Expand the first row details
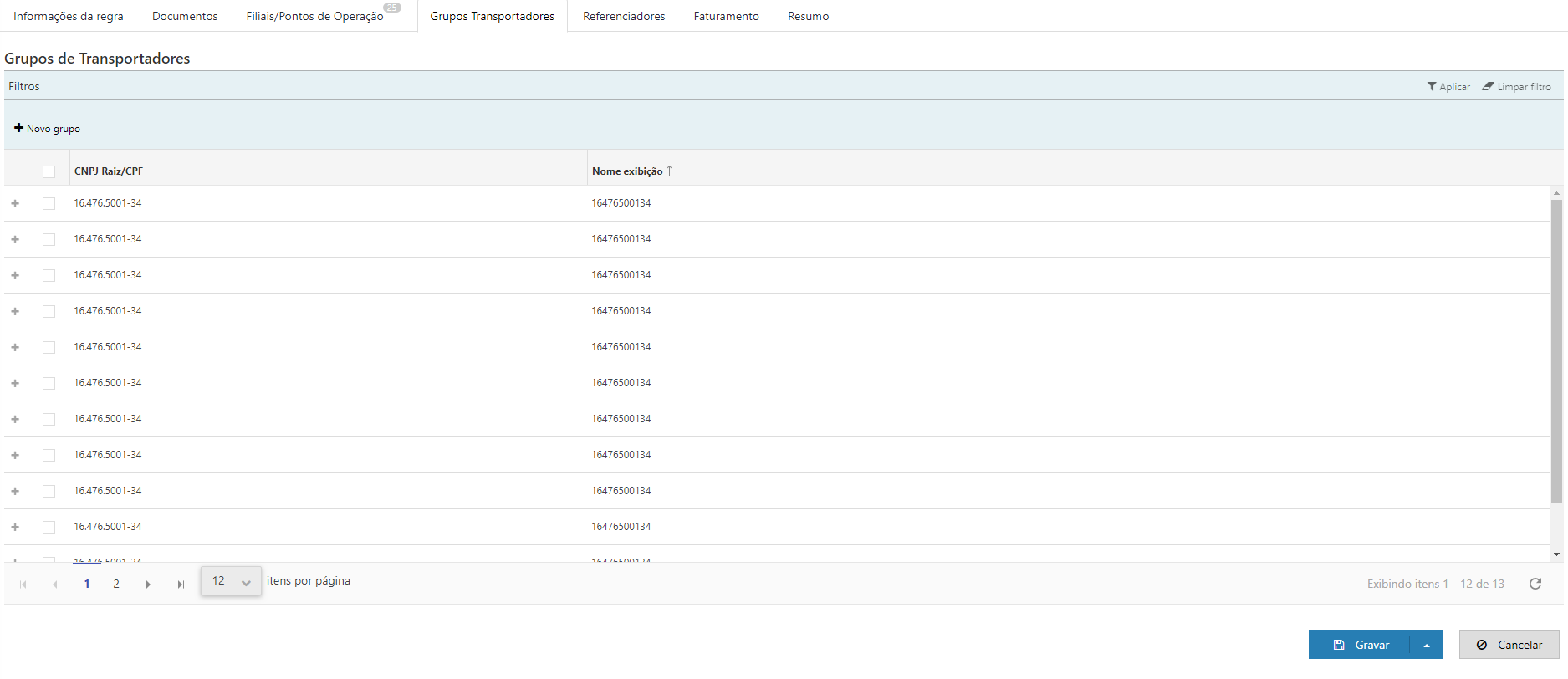Viewport: 1568px width, 679px height. [15, 203]
